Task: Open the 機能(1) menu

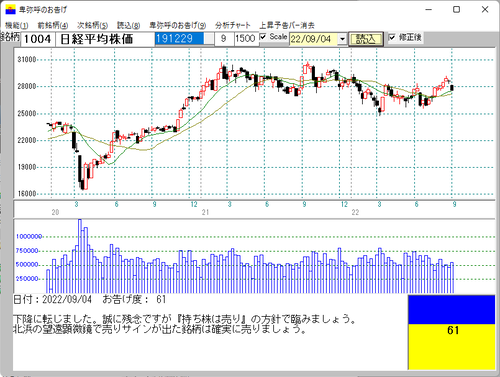Action: point(17,25)
